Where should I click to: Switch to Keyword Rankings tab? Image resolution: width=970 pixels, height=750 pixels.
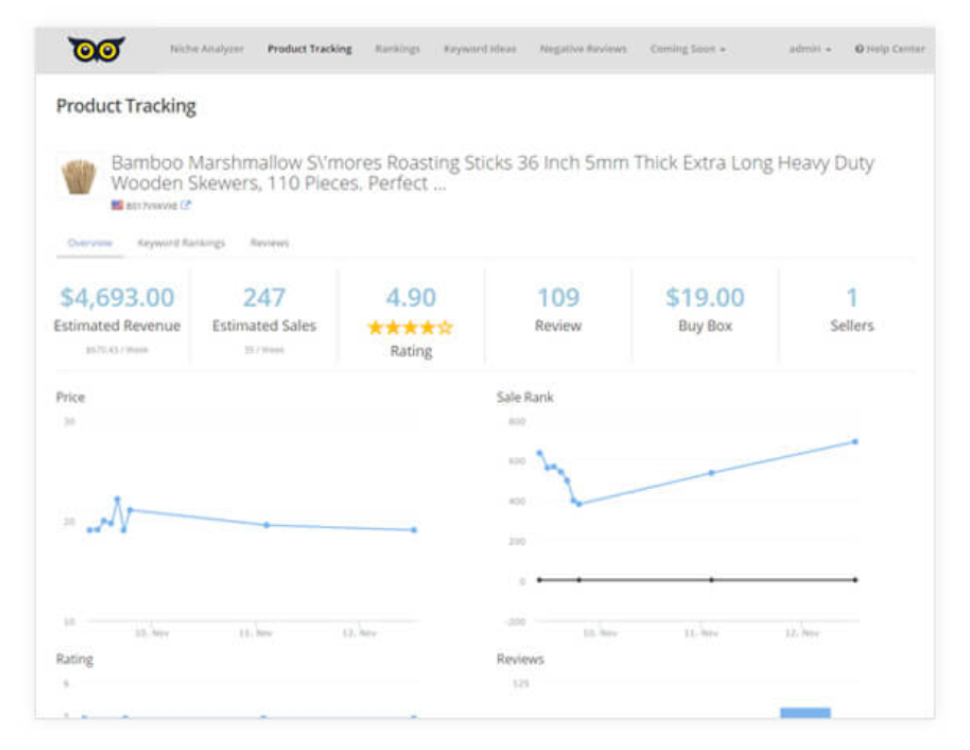pos(181,243)
